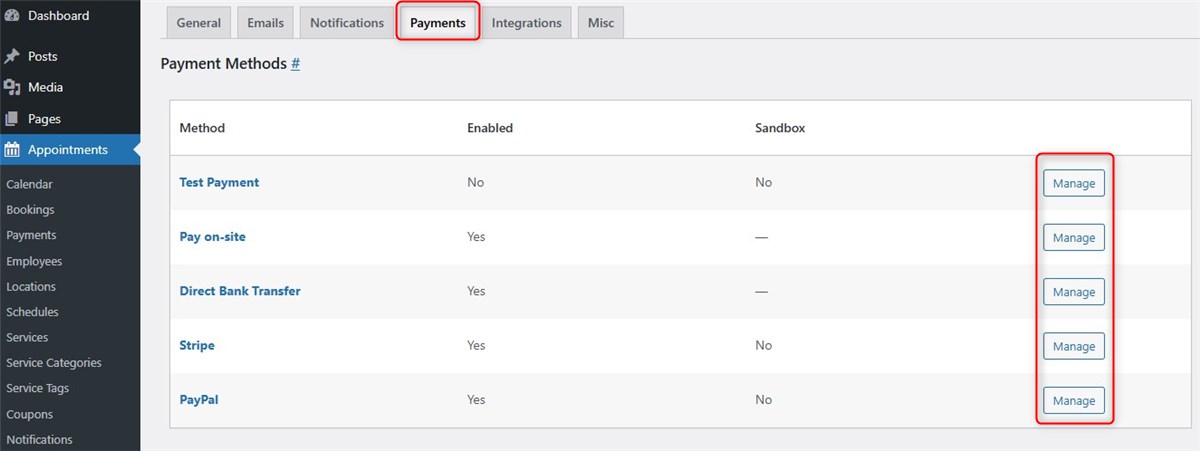This screenshot has width=1200, height=451.
Task: Open the PayPal method link
Action: coord(199,399)
